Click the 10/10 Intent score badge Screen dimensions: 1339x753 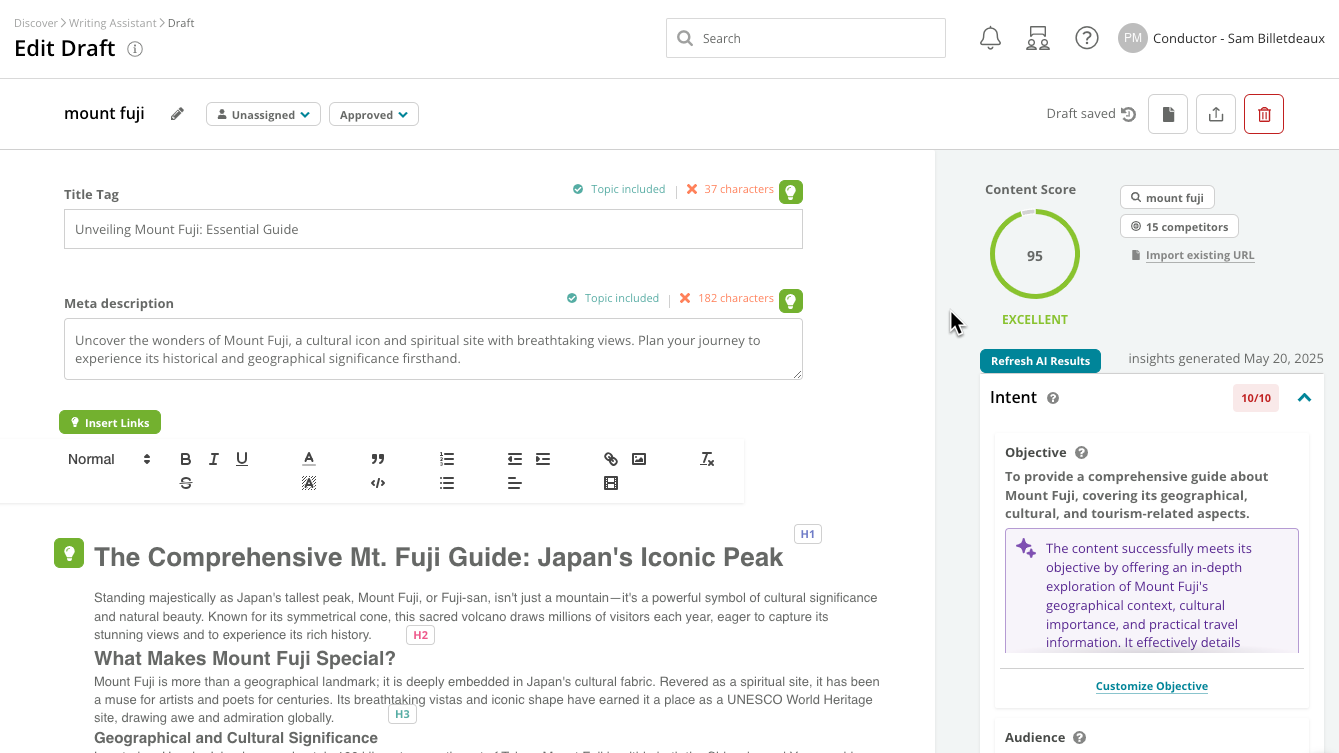point(1256,398)
